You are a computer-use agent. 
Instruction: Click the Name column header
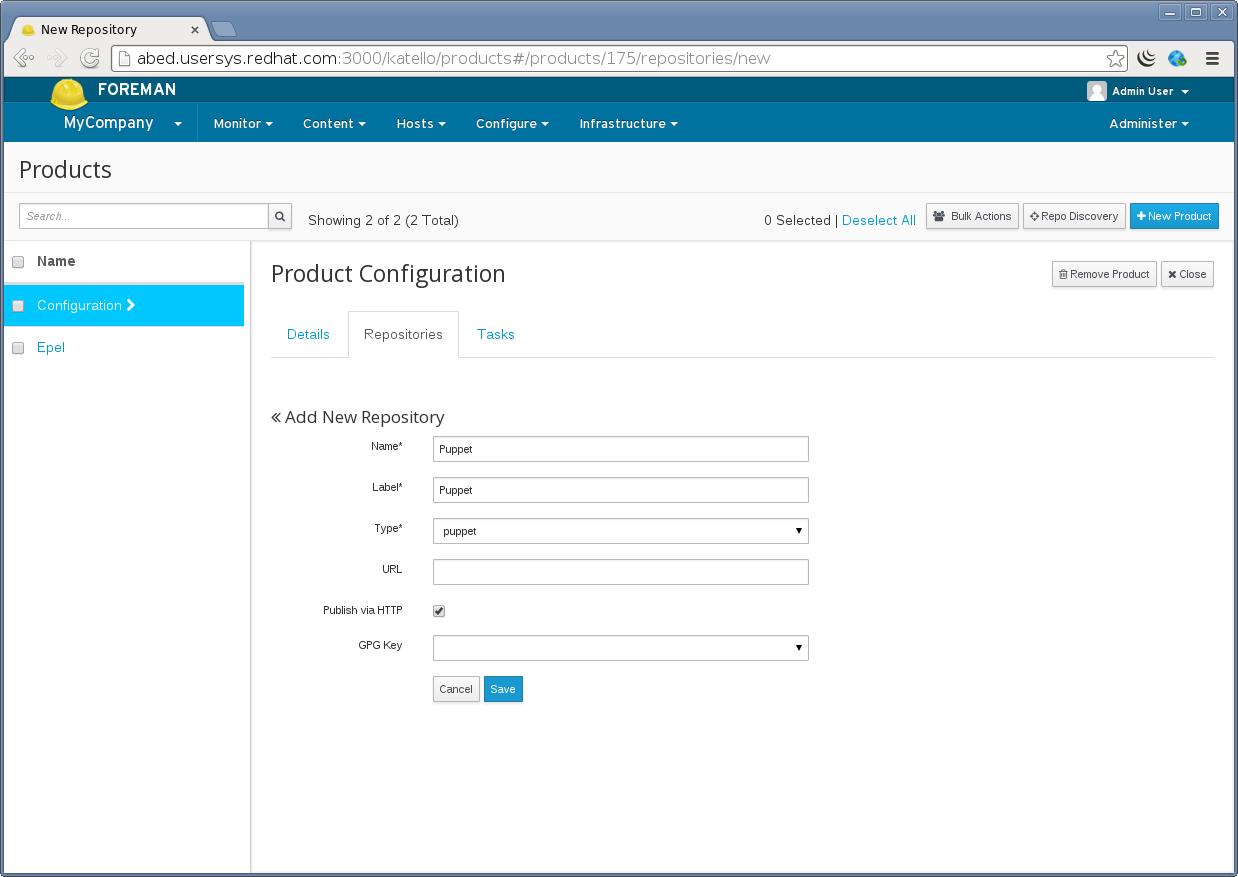56,261
